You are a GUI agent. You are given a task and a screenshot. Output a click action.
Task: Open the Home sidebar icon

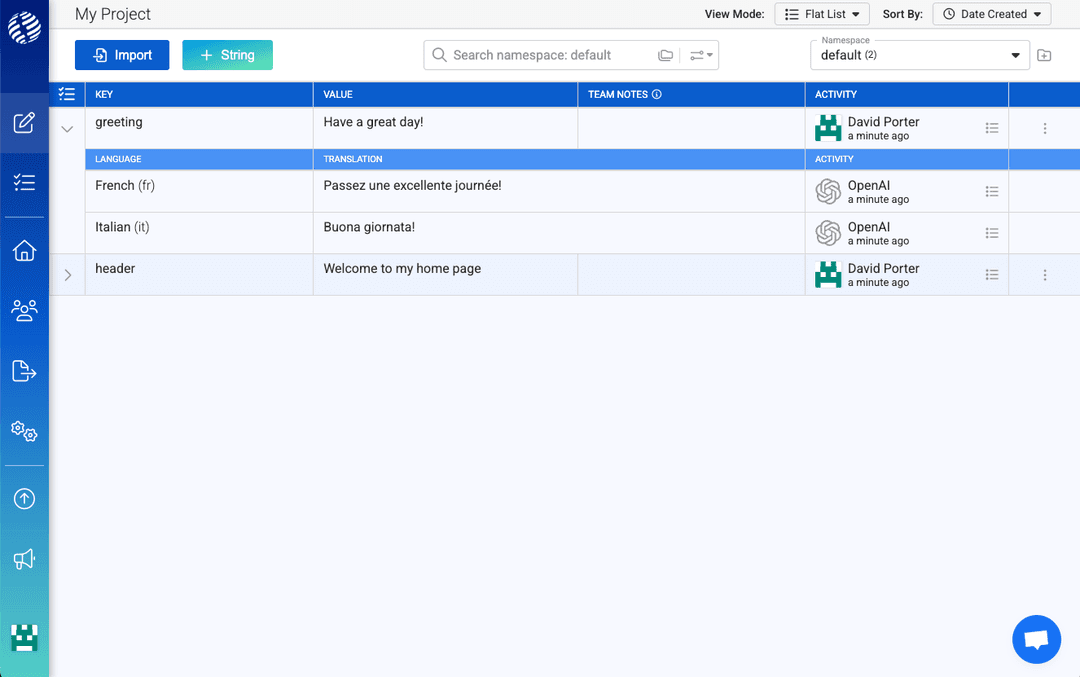(24, 251)
